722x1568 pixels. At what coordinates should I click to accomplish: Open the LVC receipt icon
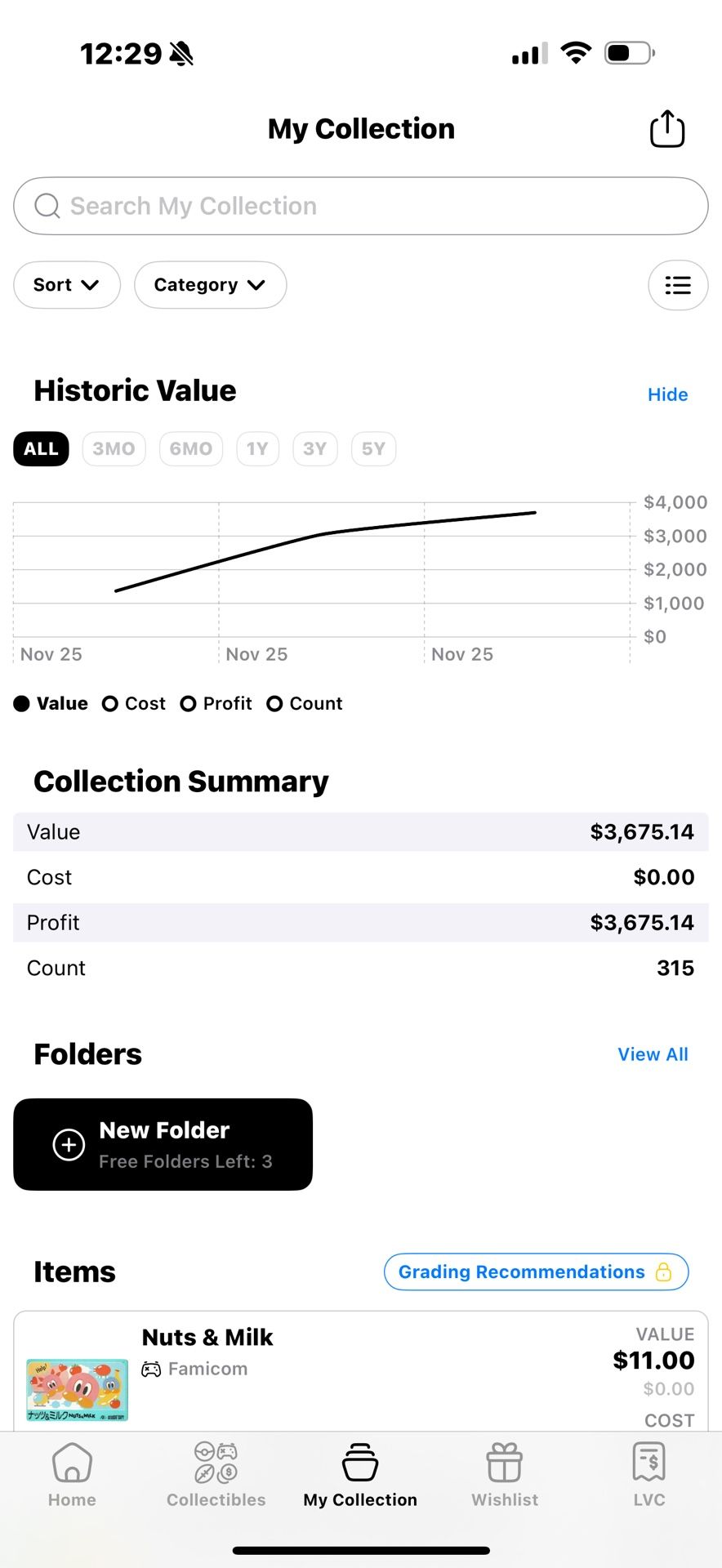tap(649, 1462)
